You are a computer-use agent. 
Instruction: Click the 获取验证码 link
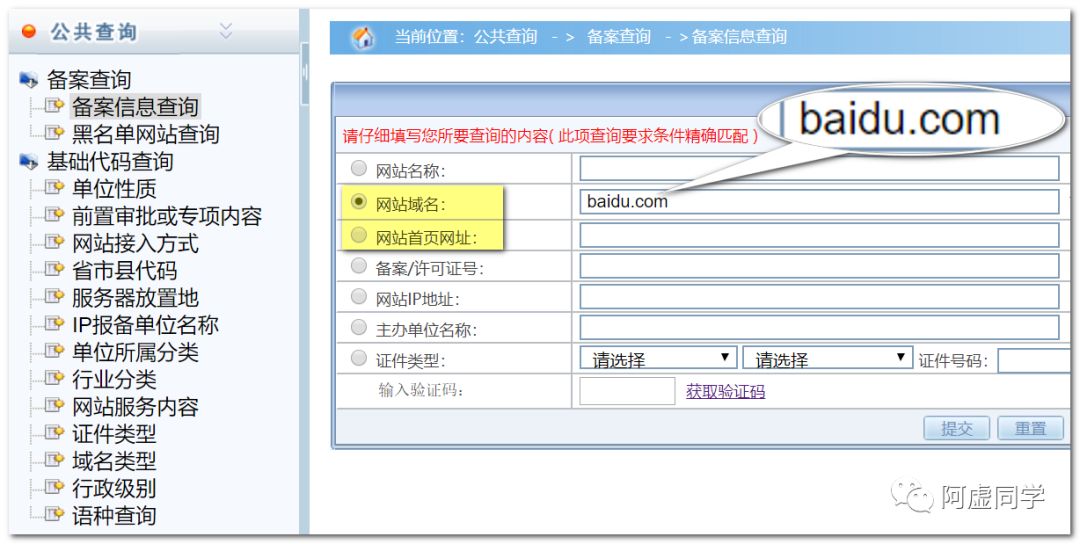click(725, 392)
